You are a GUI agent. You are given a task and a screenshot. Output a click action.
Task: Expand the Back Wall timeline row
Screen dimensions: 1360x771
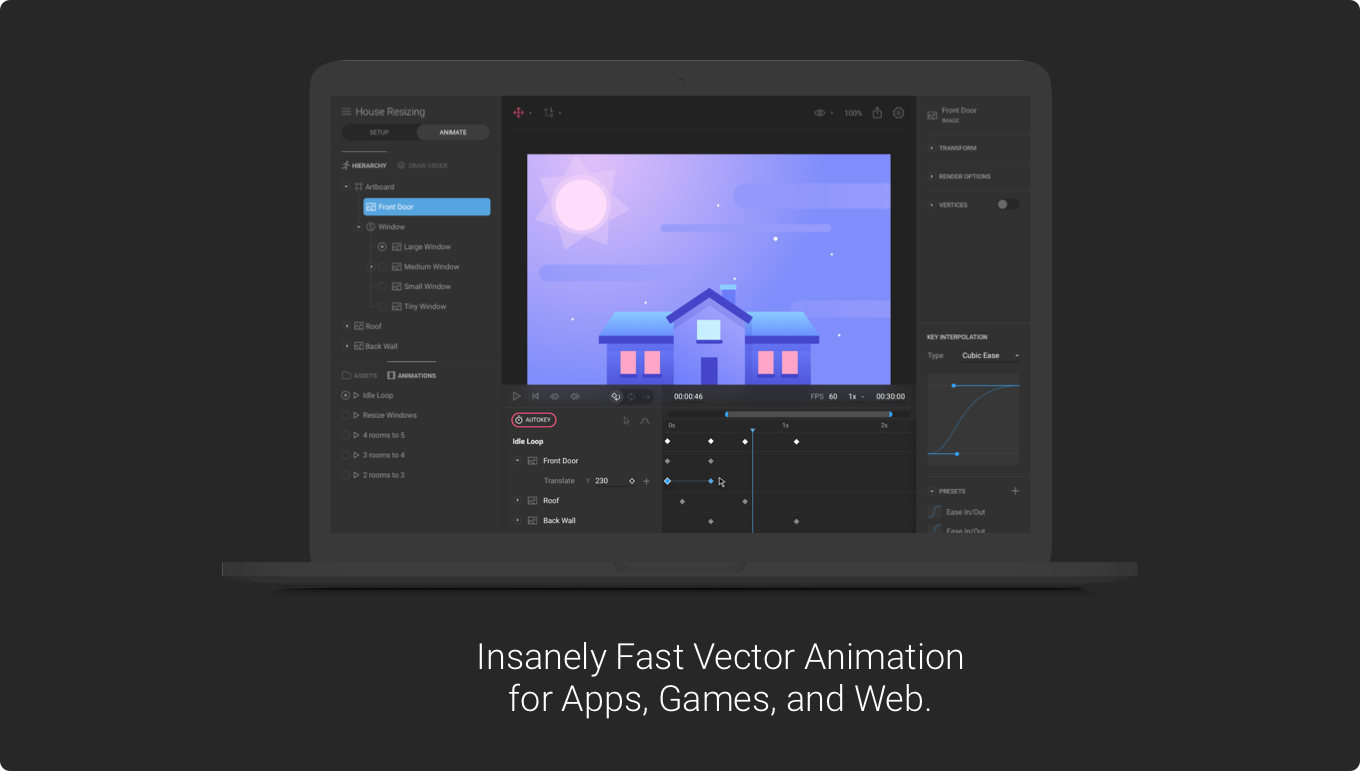pos(517,521)
